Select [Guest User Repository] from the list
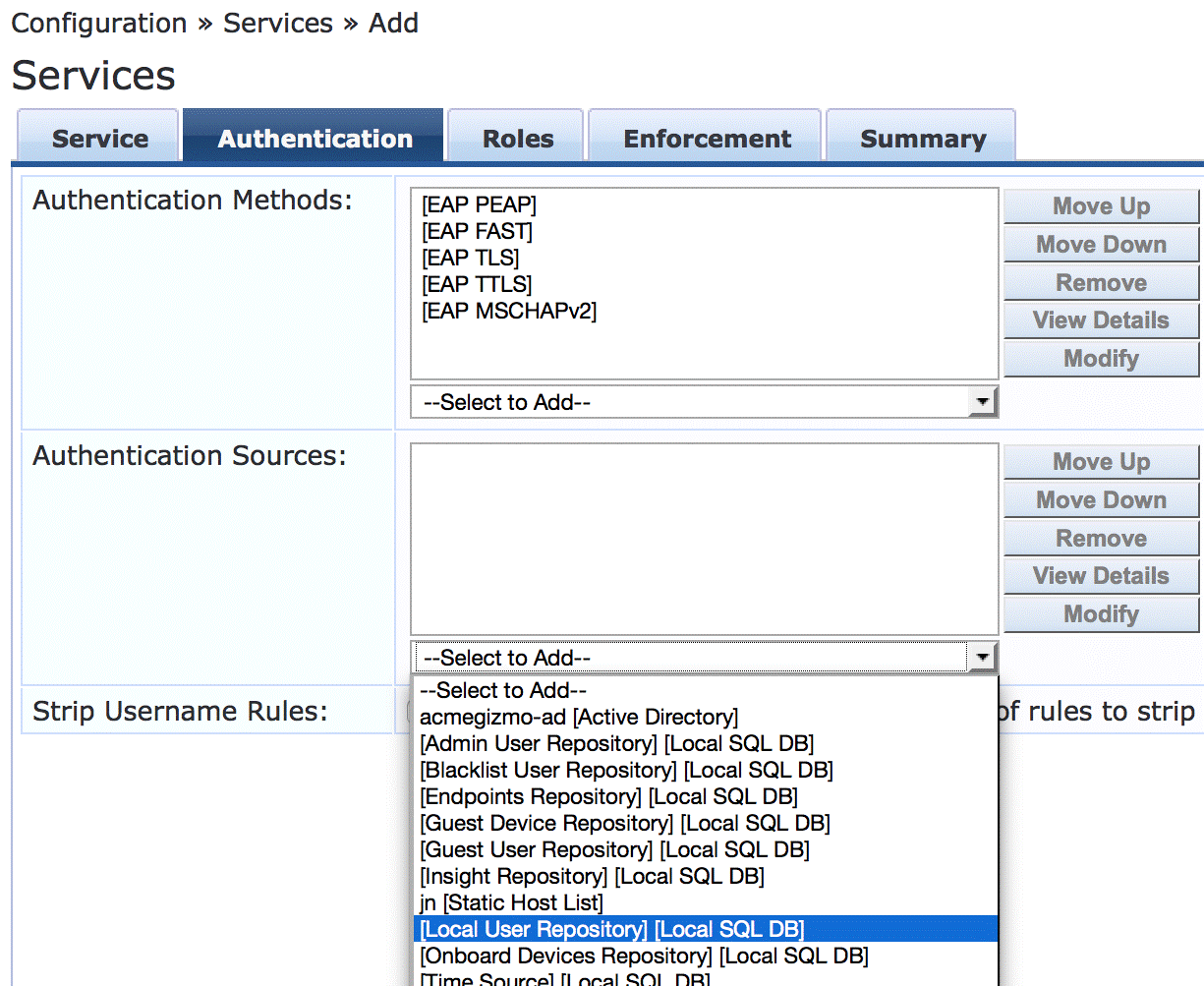 tap(614, 850)
